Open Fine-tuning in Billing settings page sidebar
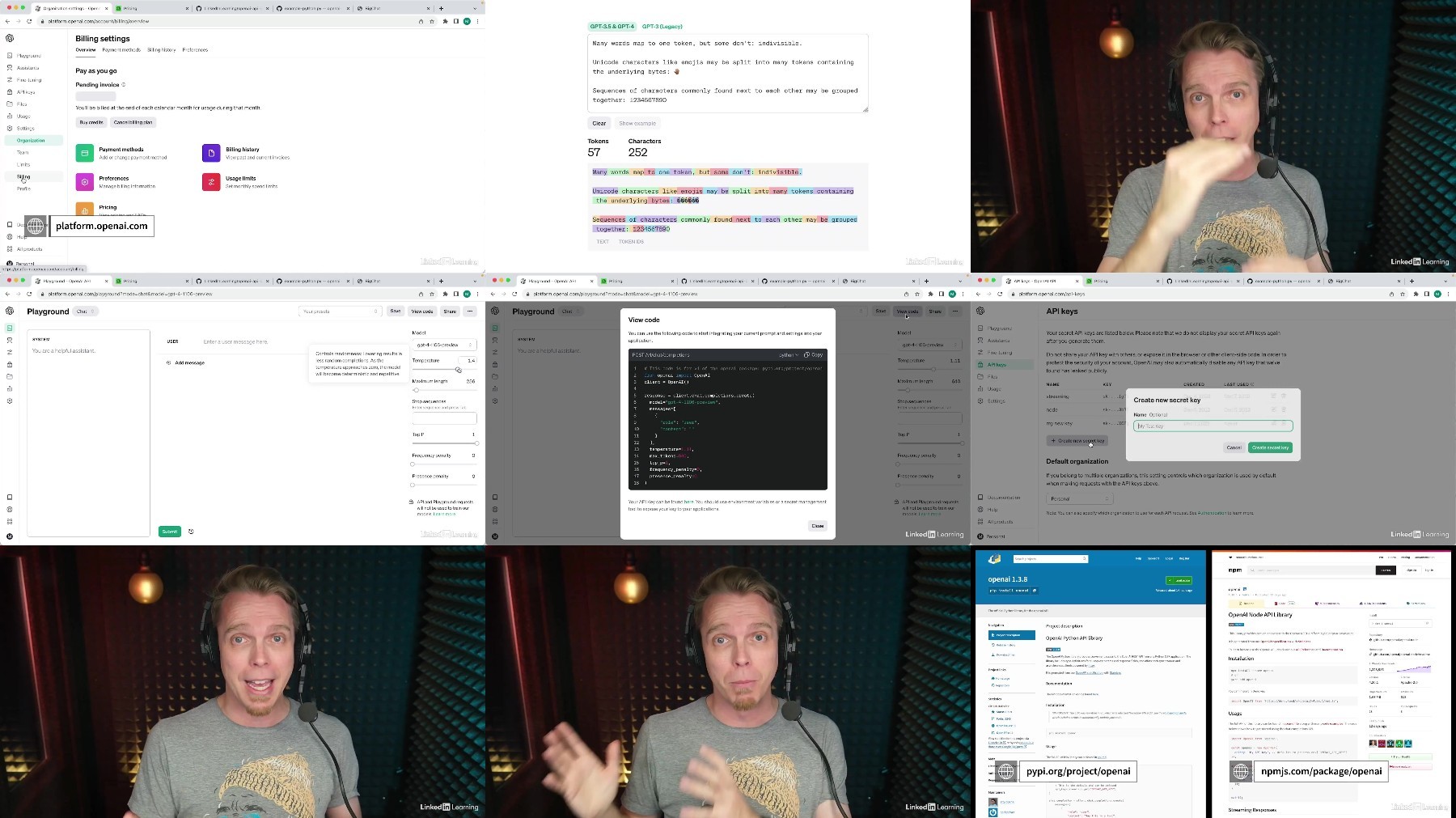The width and height of the screenshot is (1456, 818). tap(28, 80)
